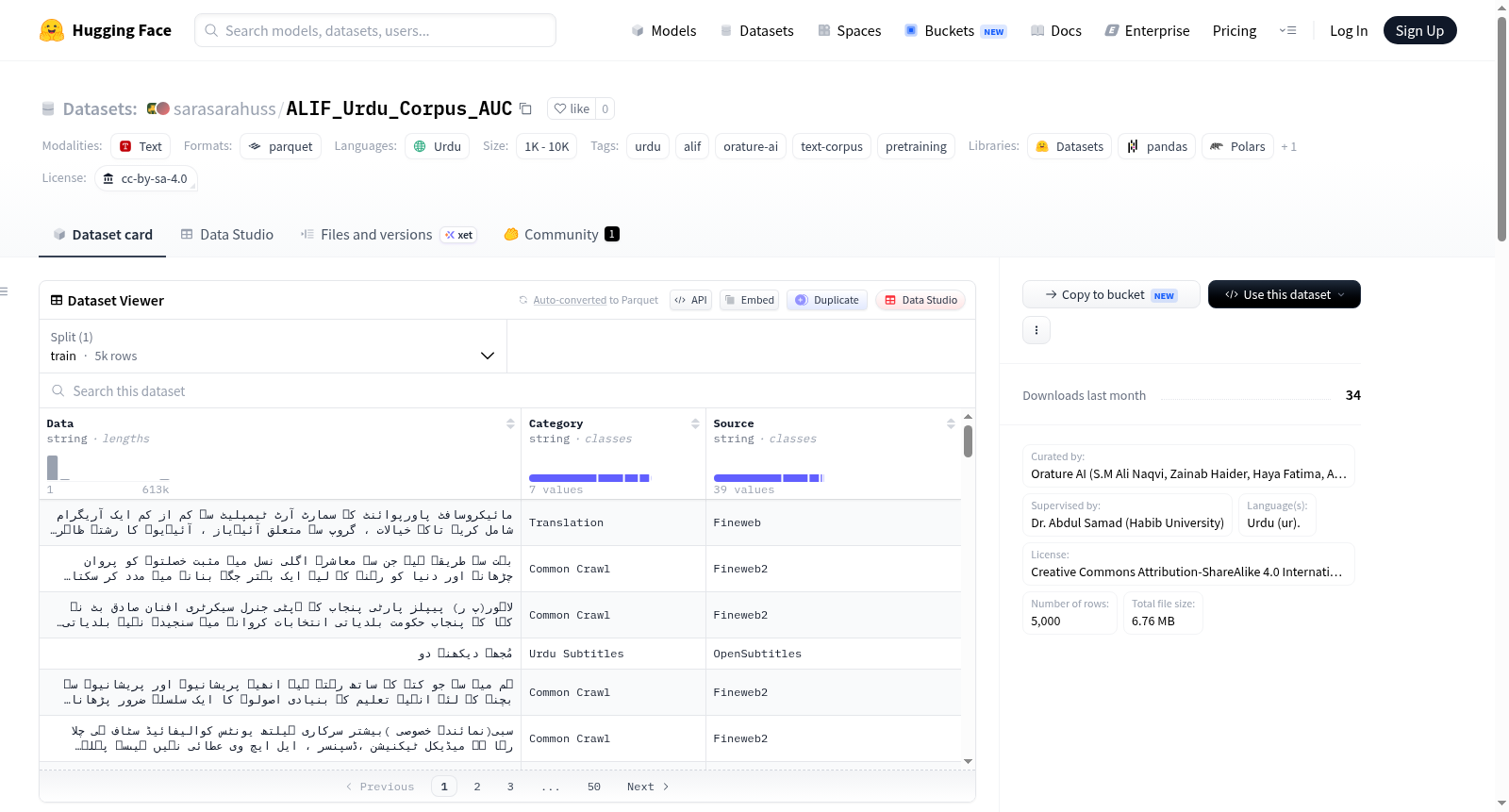Viewport: 1509px width, 812px height.
Task: Click the 1K - 10K size tag
Action: click(x=547, y=146)
